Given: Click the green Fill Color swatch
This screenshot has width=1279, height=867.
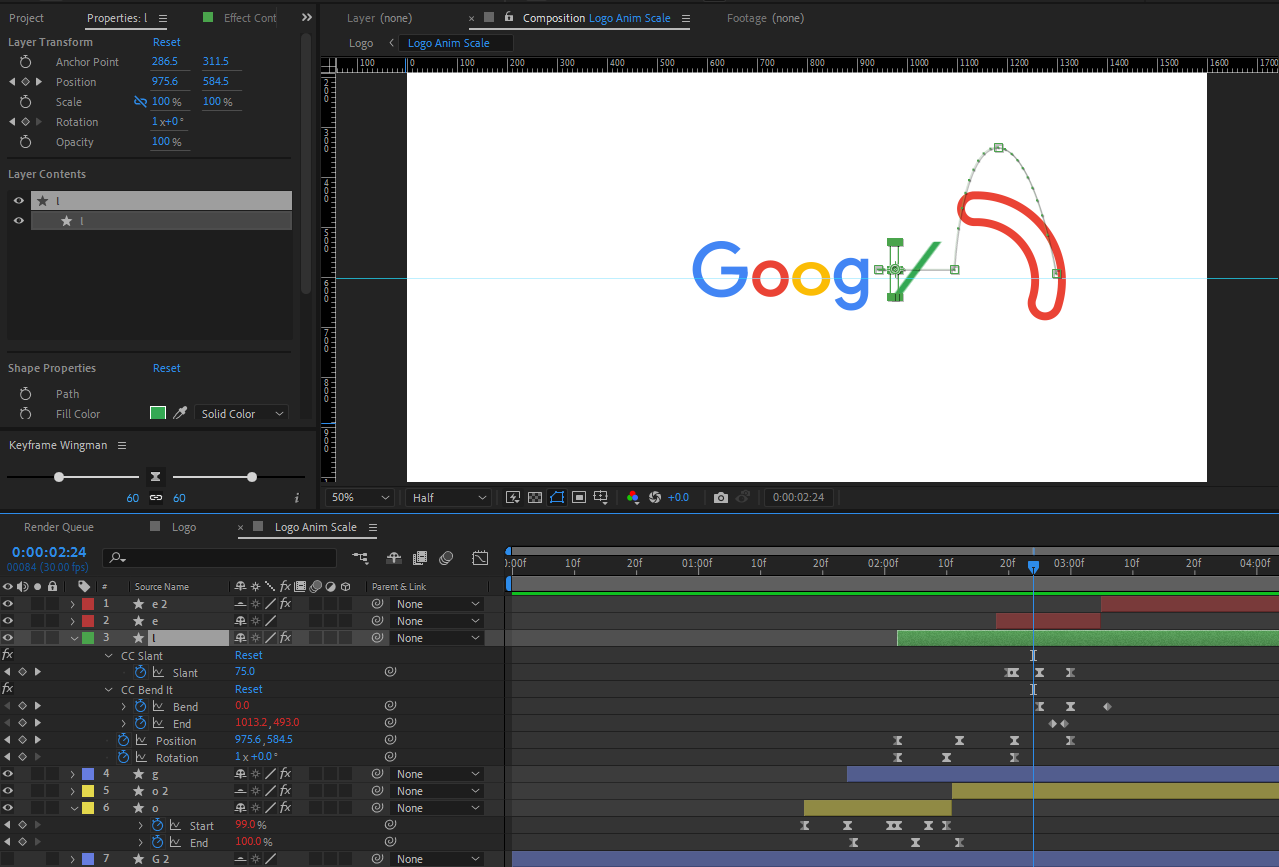Looking at the screenshot, I should (158, 413).
